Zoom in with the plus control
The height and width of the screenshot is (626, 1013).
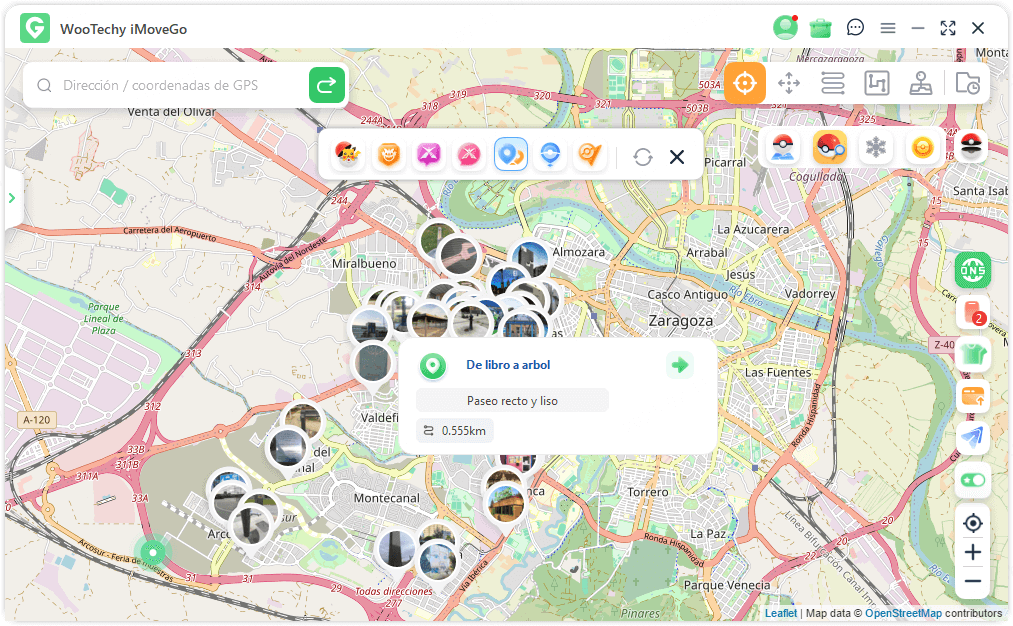pos(971,552)
